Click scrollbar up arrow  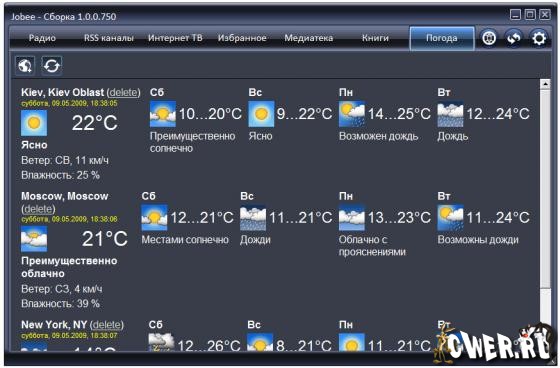(545, 84)
